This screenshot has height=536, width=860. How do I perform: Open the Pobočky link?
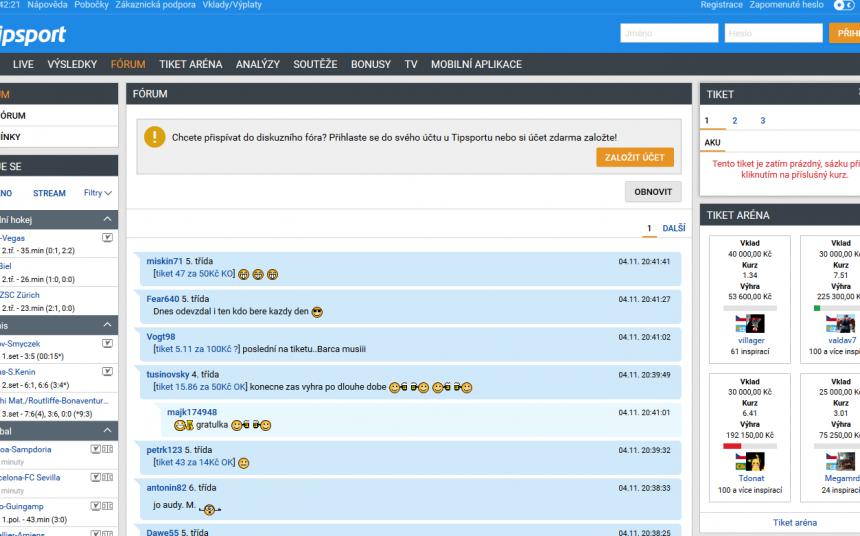[x=91, y=5]
